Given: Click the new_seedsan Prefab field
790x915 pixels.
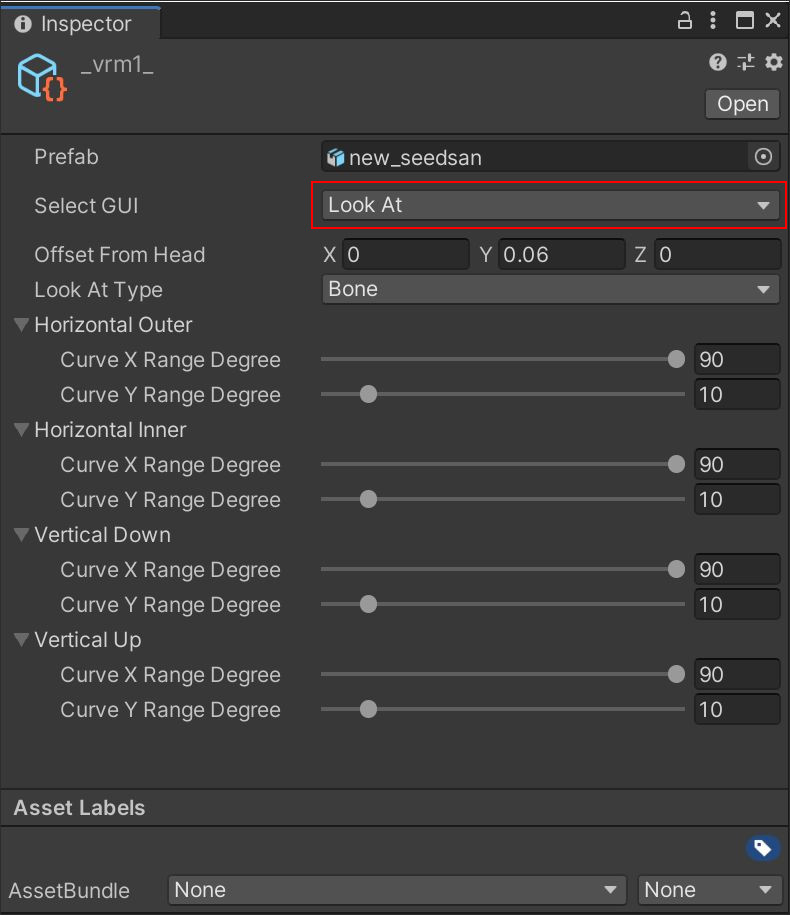Looking at the screenshot, I should (535, 157).
